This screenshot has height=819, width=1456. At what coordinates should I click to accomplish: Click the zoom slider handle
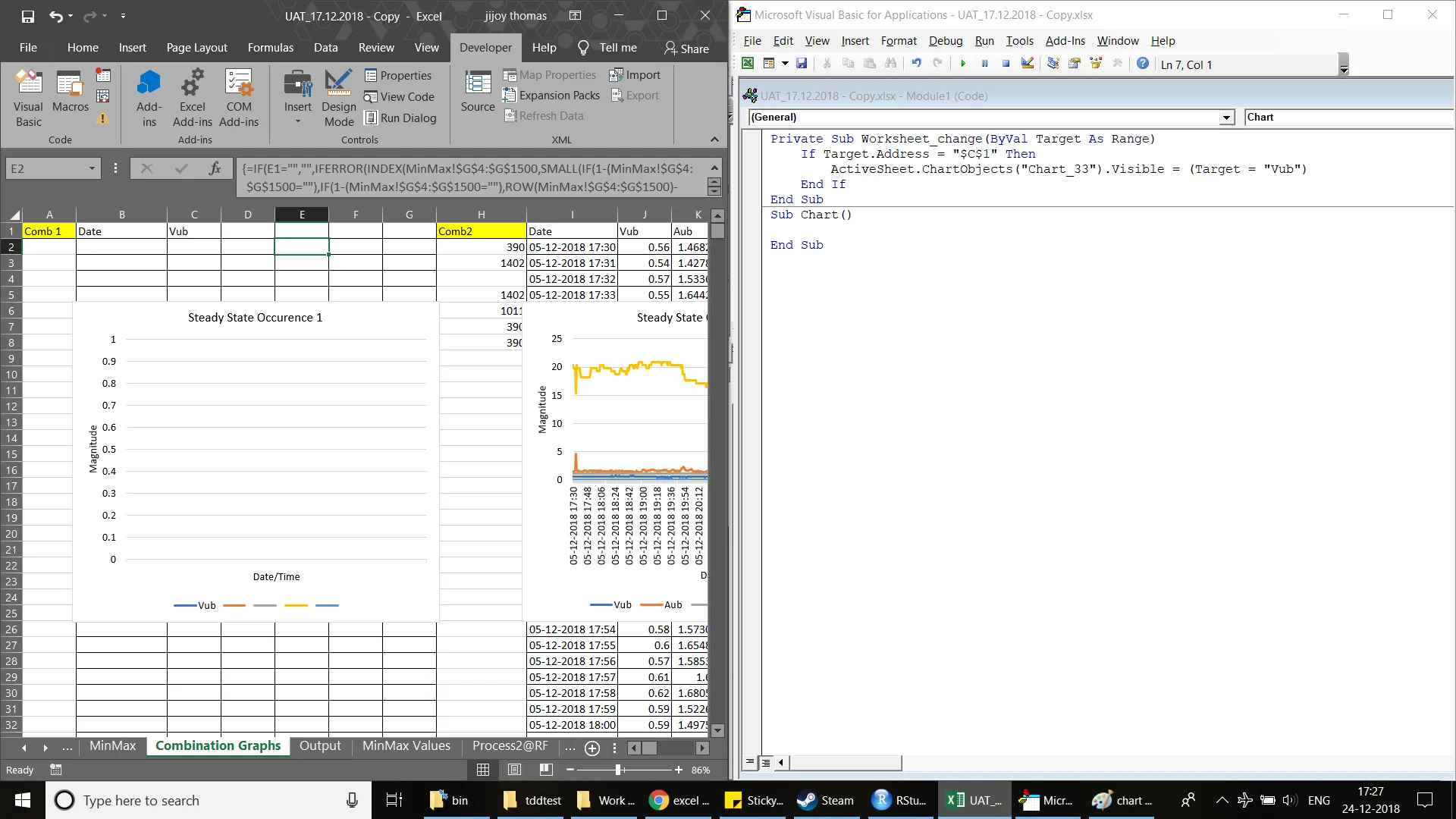(x=619, y=770)
